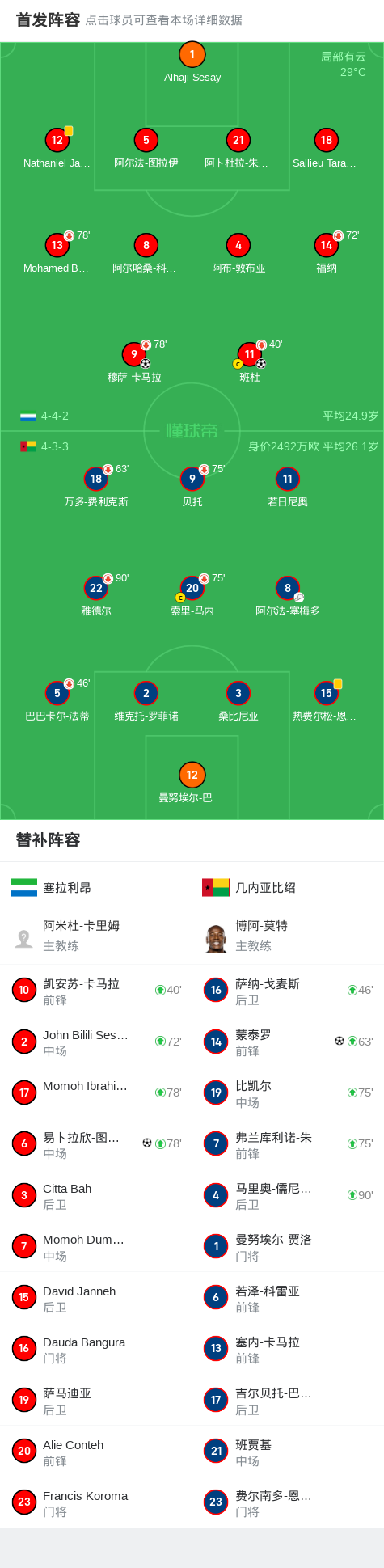Open Sallieu Tara… number 18 red badge
The width and height of the screenshot is (384, 1568).
[326, 140]
